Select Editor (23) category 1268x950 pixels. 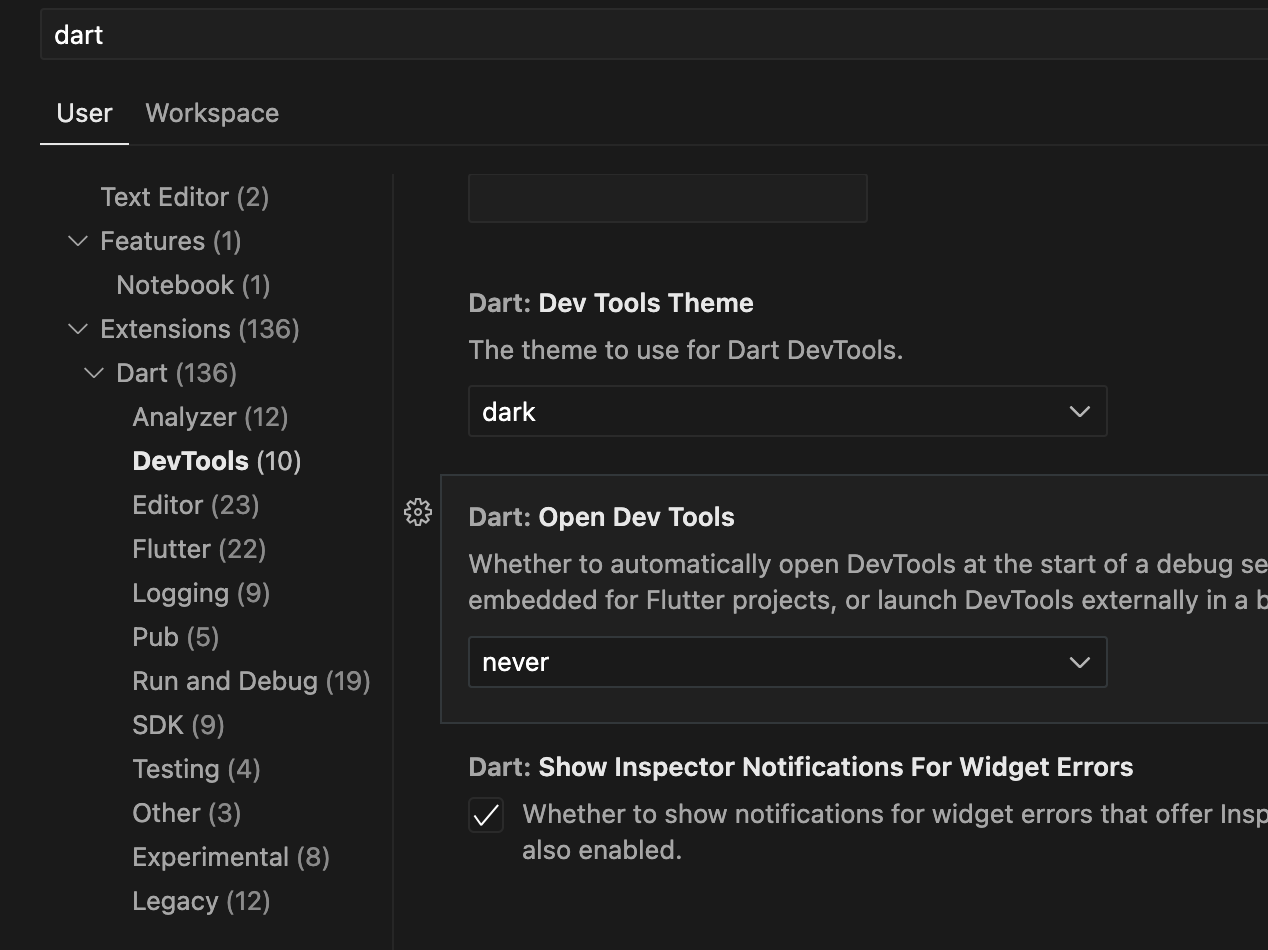196,505
